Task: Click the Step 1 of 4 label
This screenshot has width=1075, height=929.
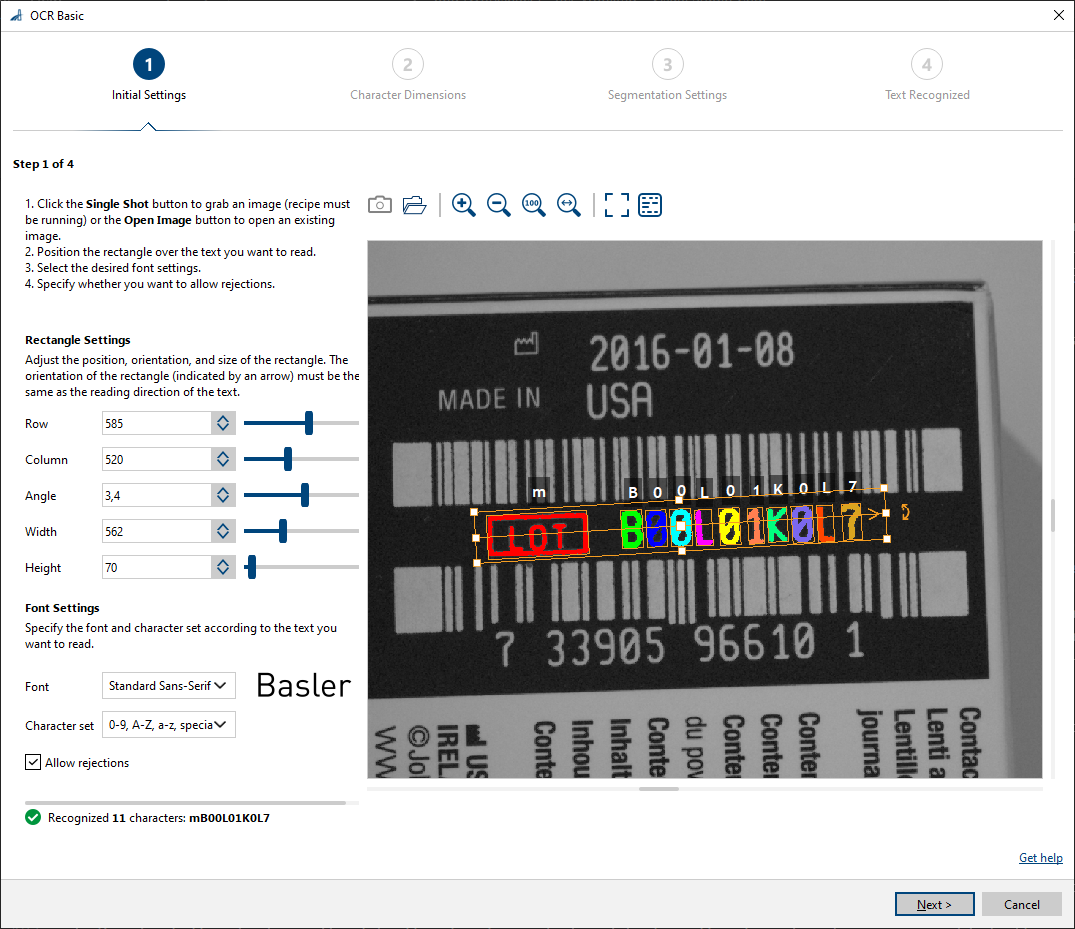Action: [43, 164]
